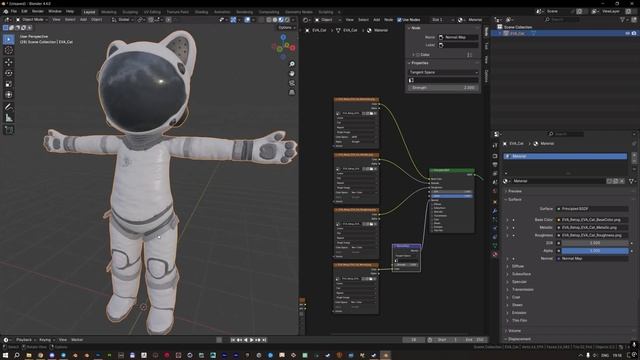
Task: Adjust the Alpha value slider
Action: (x=594, y=251)
